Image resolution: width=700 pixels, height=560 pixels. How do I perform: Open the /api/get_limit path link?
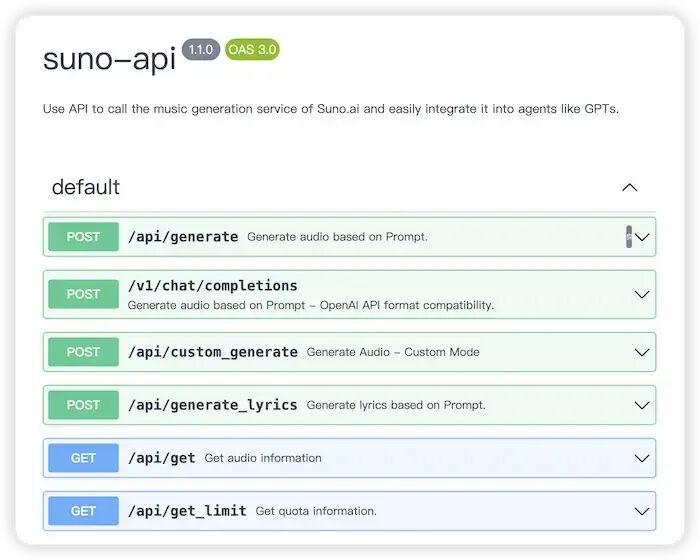[x=187, y=511]
